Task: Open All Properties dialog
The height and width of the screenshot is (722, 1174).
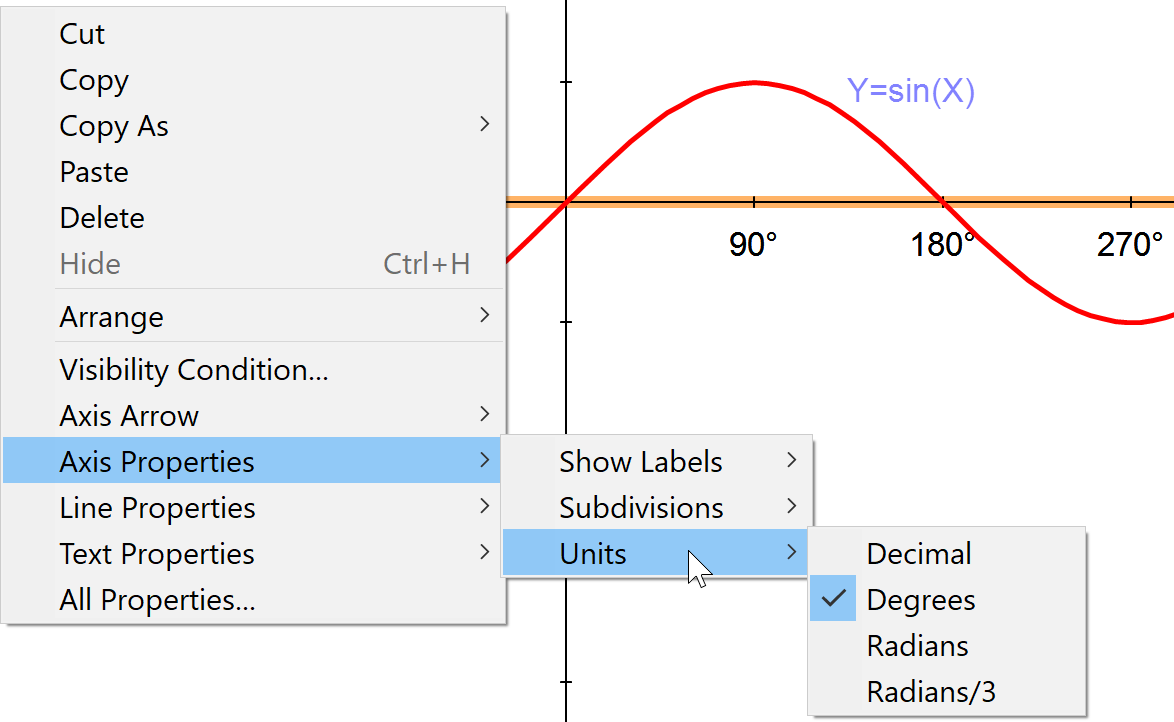Action: tap(157, 600)
